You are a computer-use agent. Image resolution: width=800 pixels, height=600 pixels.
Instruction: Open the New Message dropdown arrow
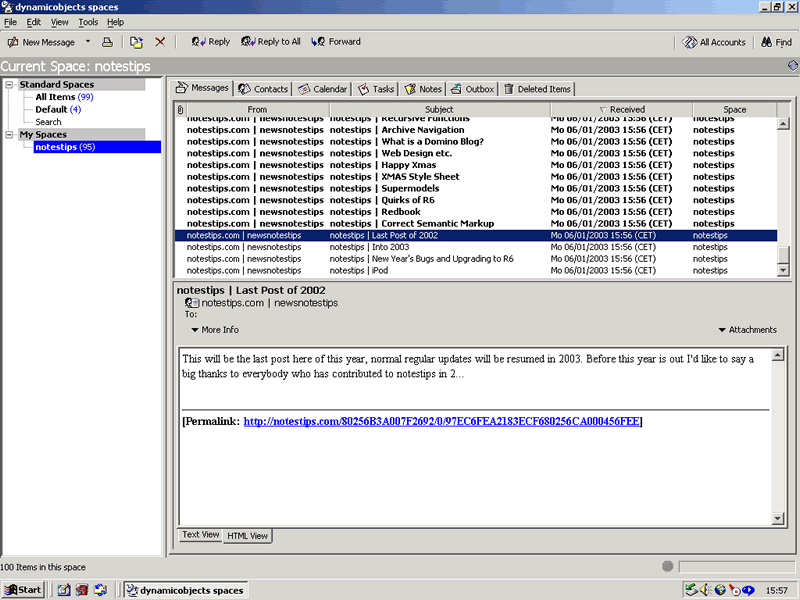click(x=88, y=42)
